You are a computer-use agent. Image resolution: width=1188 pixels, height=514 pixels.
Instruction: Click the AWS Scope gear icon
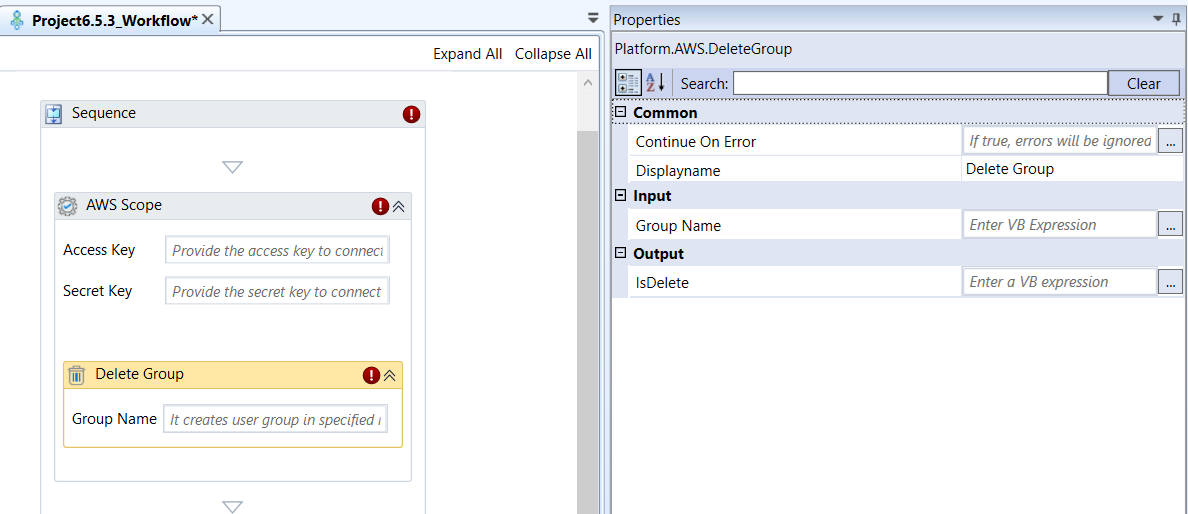click(x=68, y=205)
